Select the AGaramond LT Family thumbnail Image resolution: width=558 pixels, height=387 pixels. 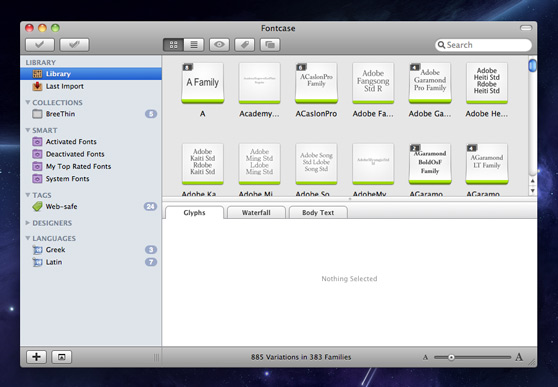click(x=487, y=164)
